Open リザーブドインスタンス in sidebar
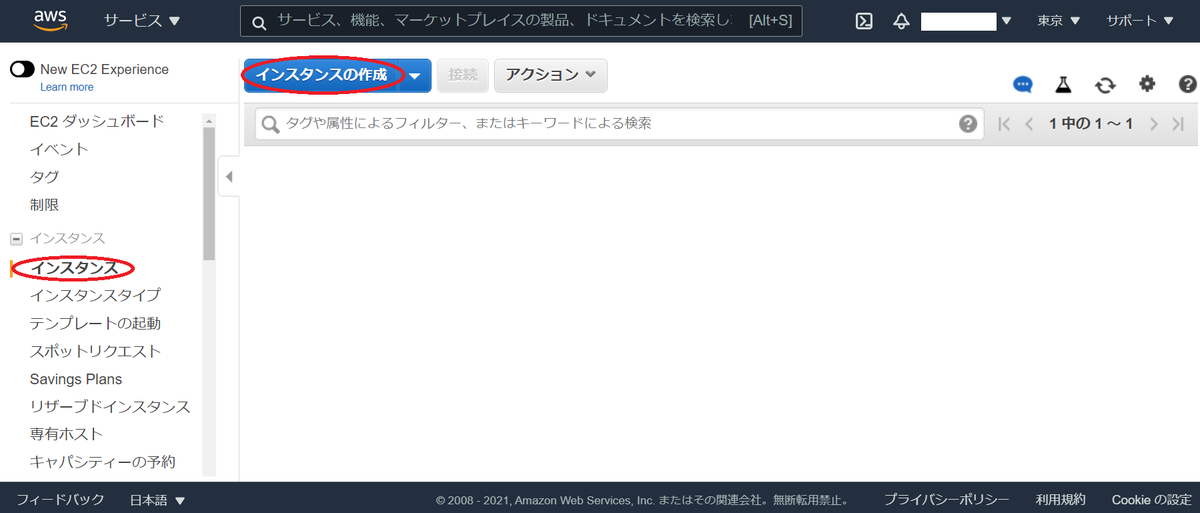Viewport: 1200px width, 513px height. [x=110, y=406]
